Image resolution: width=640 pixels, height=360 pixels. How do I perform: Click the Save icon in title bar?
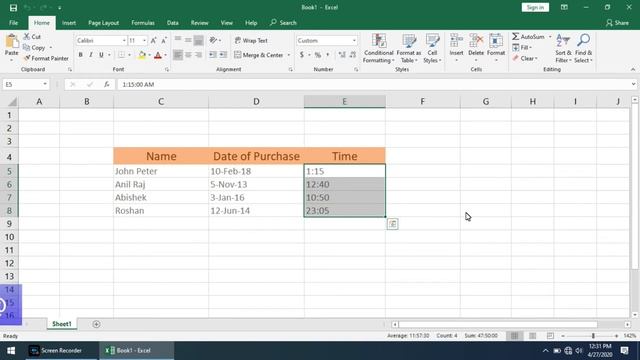[13, 7]
